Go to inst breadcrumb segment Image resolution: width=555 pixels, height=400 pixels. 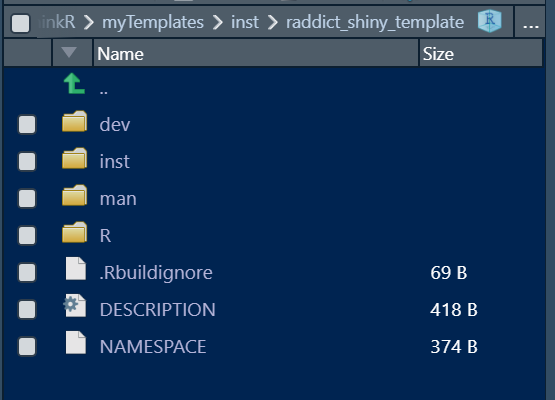[245, 22]
